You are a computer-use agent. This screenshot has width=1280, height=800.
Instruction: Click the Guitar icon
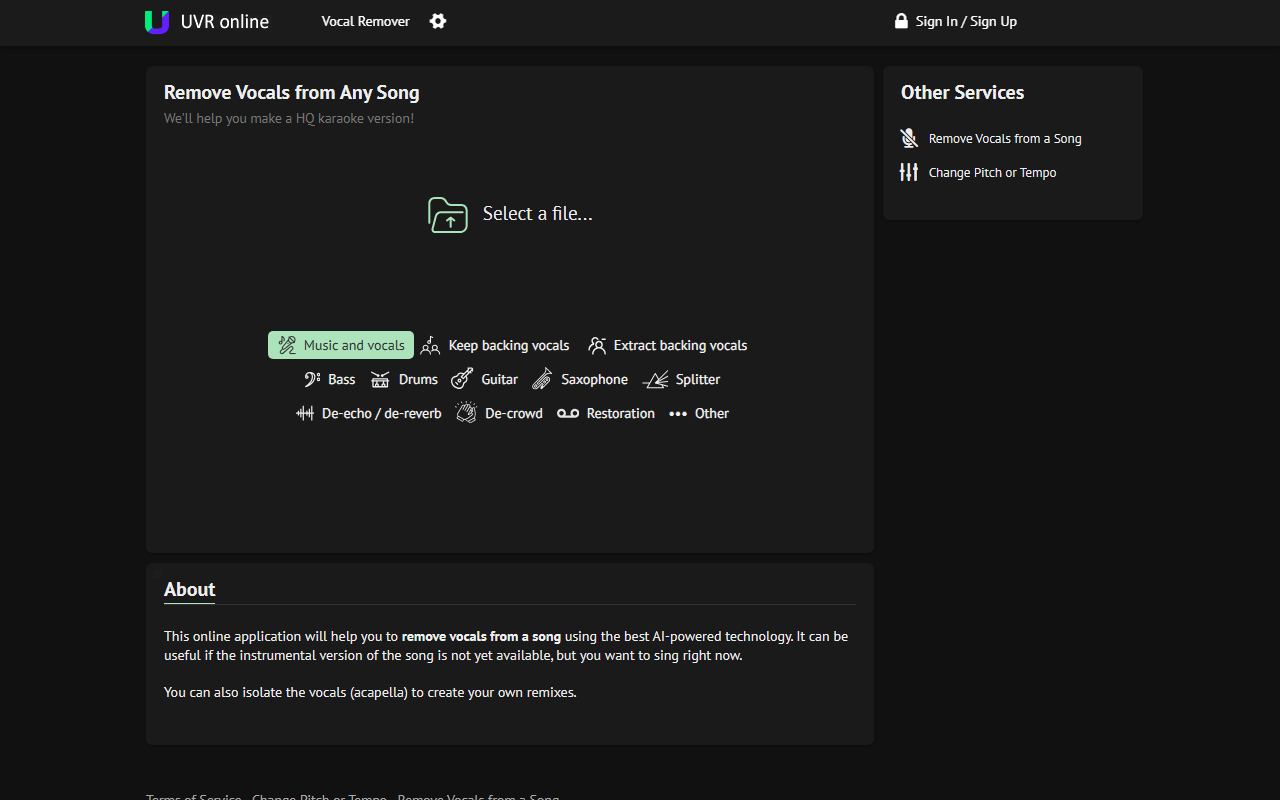pos(462,379)
